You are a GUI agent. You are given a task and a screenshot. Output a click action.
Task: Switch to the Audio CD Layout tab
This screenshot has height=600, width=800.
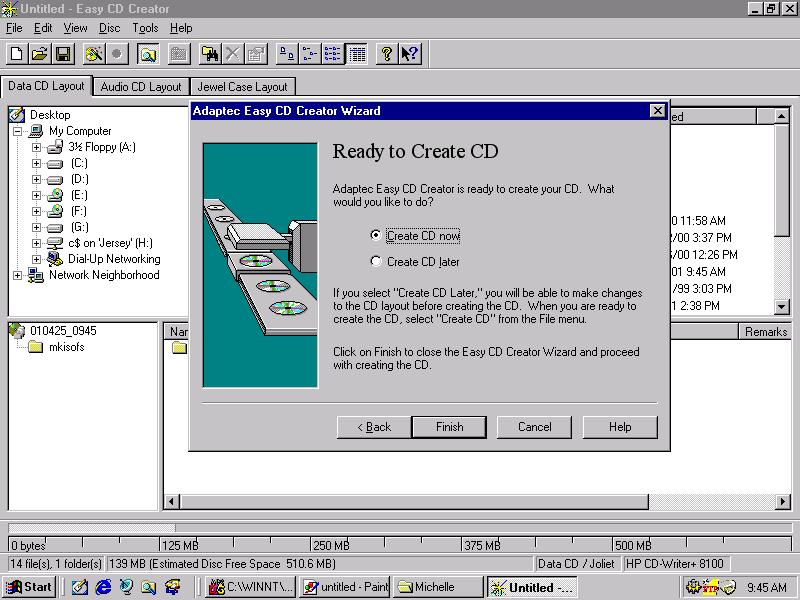[141, 87]
